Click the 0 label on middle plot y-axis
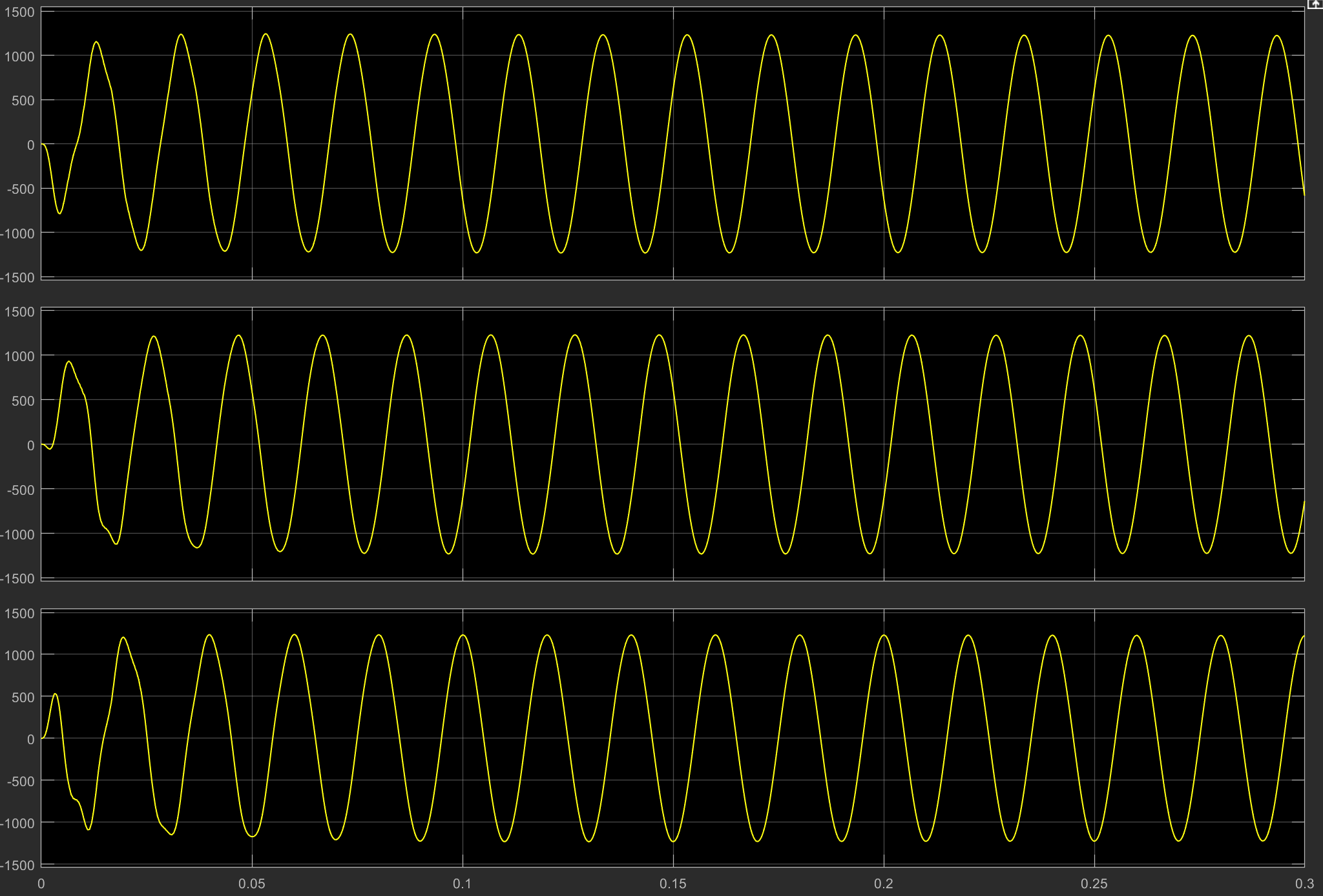The height and width of the screenshot is (896, 1323). pyautogui.click(x=30, y=445)
